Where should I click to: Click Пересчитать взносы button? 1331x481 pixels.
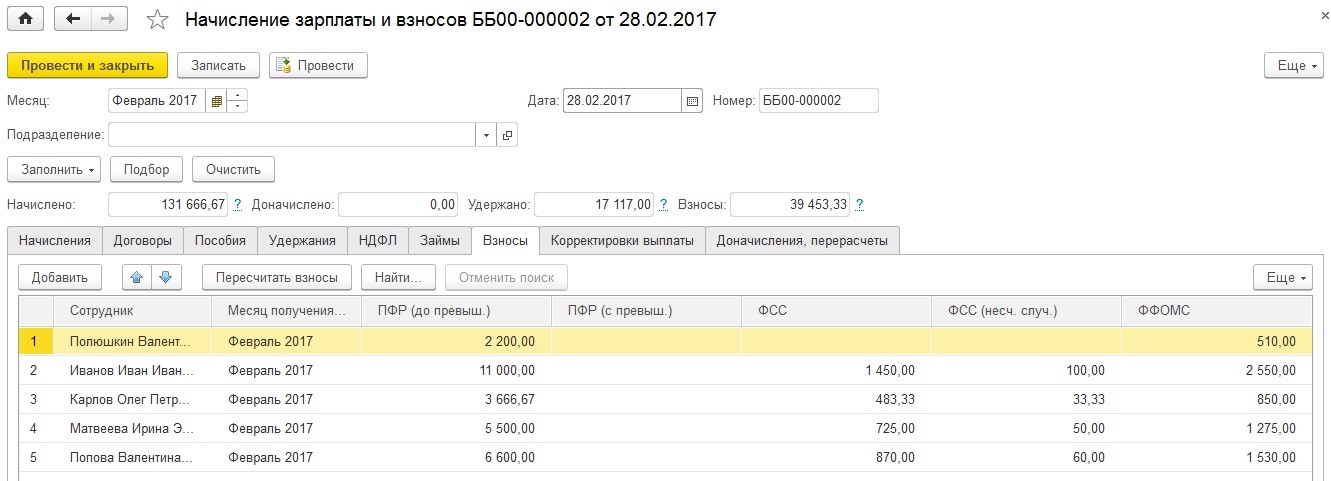point(277,277)
